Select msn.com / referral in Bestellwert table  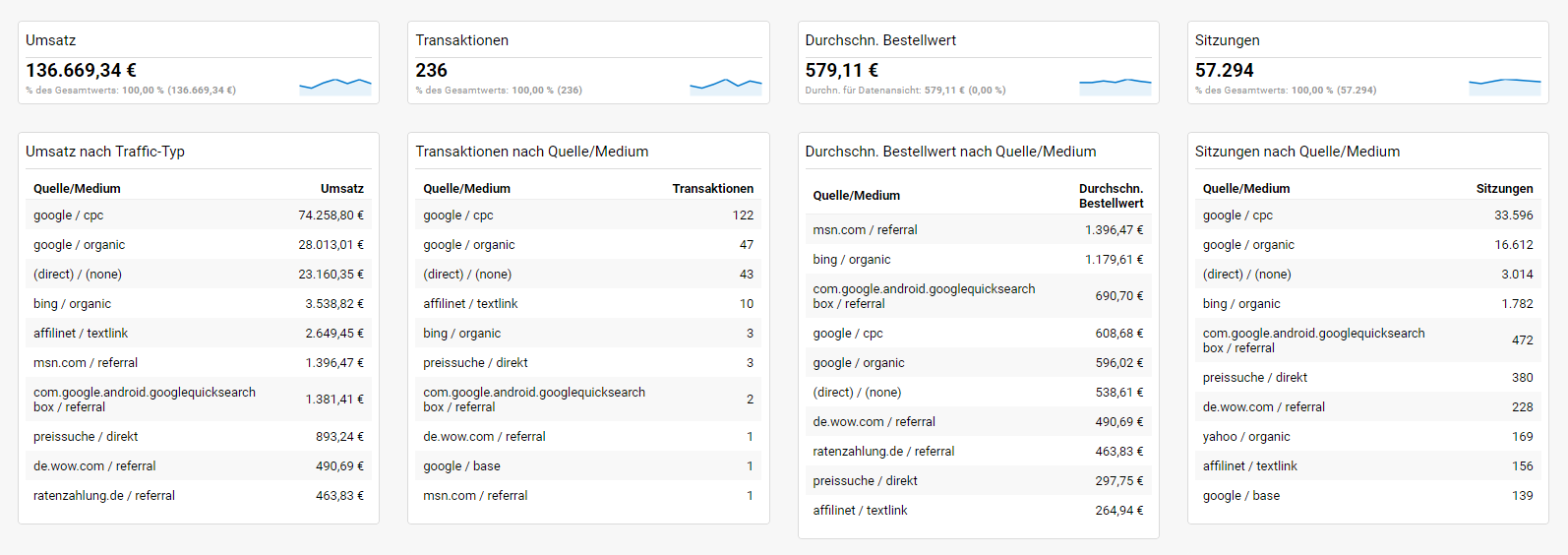pyautogui.click(x=979, y=230)
